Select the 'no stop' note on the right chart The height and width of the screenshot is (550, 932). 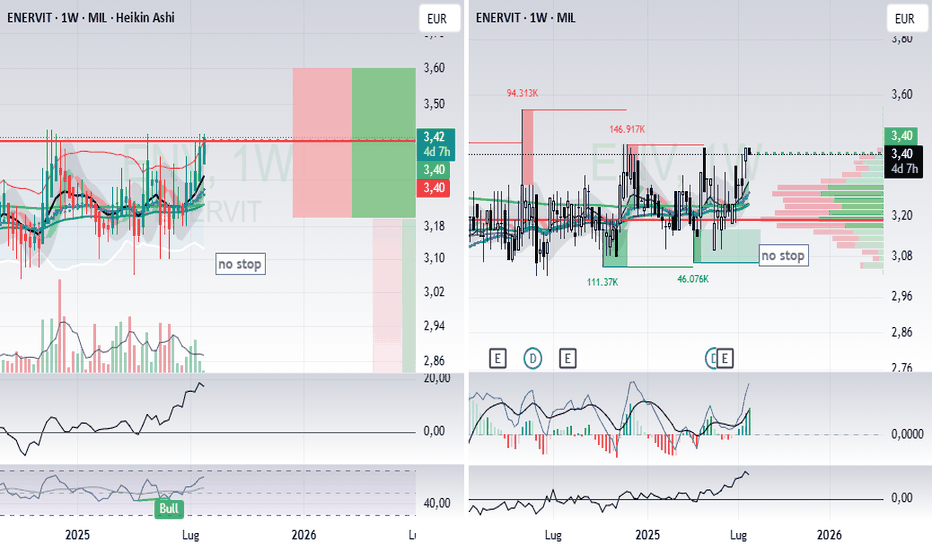coord(783,256)
